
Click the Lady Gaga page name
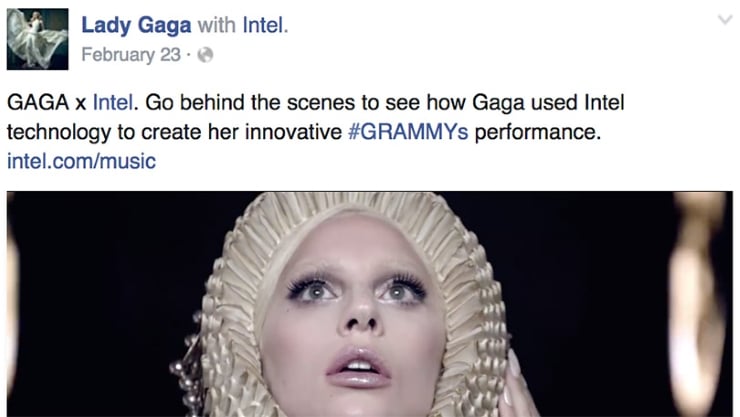point(136,25)
